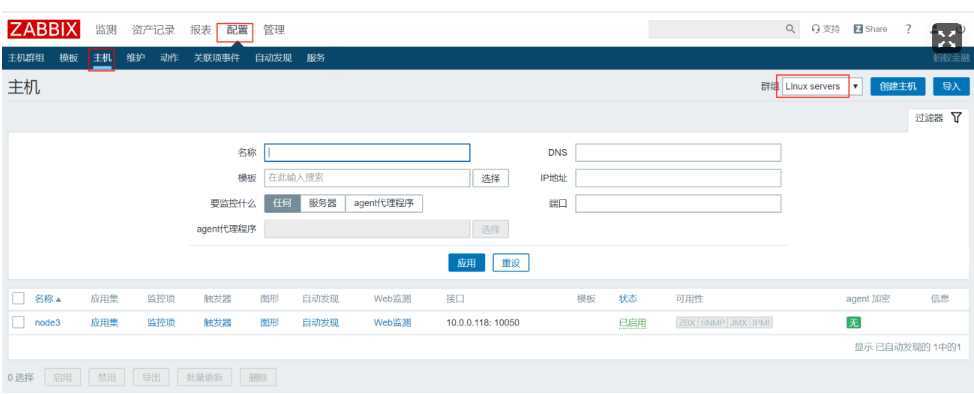This screenshot has height=394, width=974.
Task: Select the agent代理程序 monitoring option
Action: click(384, 203)
